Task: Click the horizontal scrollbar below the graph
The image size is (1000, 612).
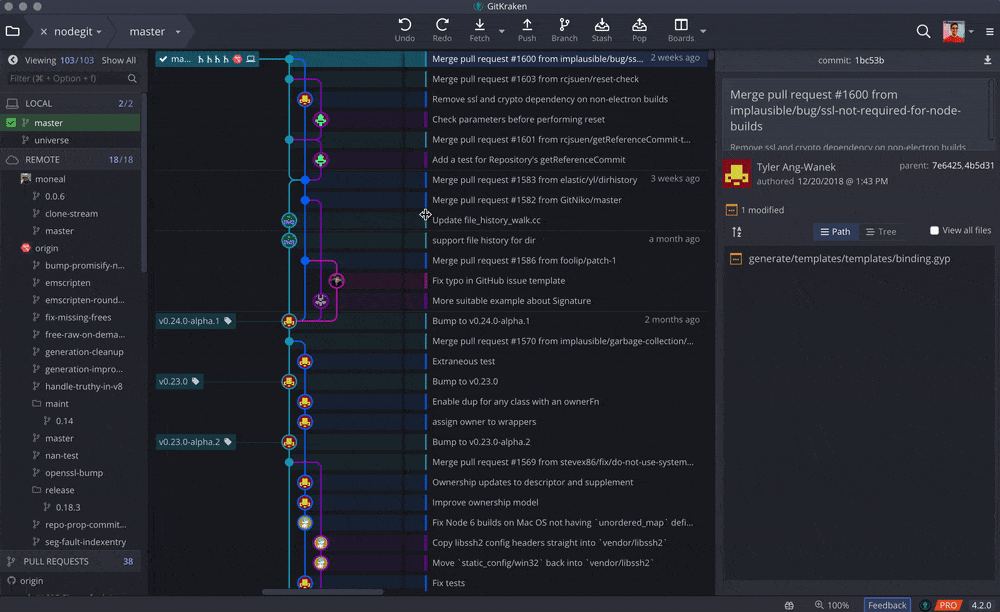Action: 323,592
